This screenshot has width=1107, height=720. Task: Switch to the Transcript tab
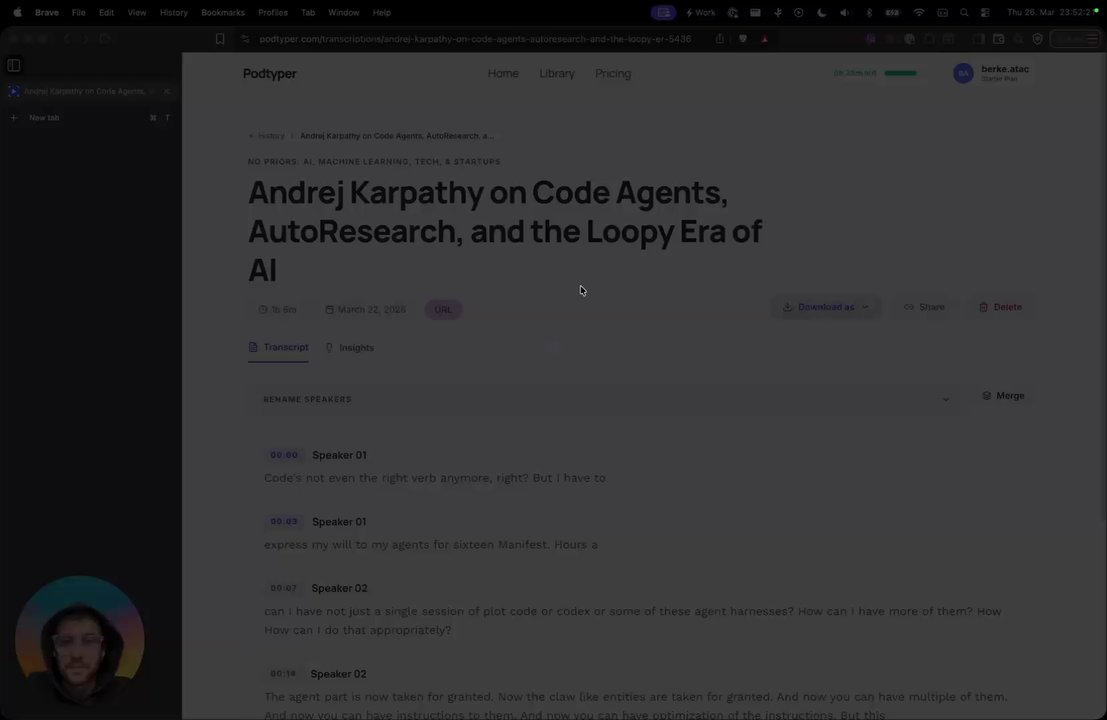(x=278, y=347)
